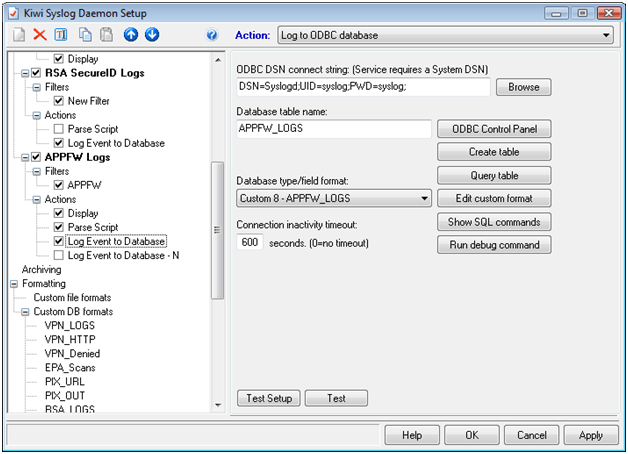Click the Rename toolbar icon

point(61,35)
